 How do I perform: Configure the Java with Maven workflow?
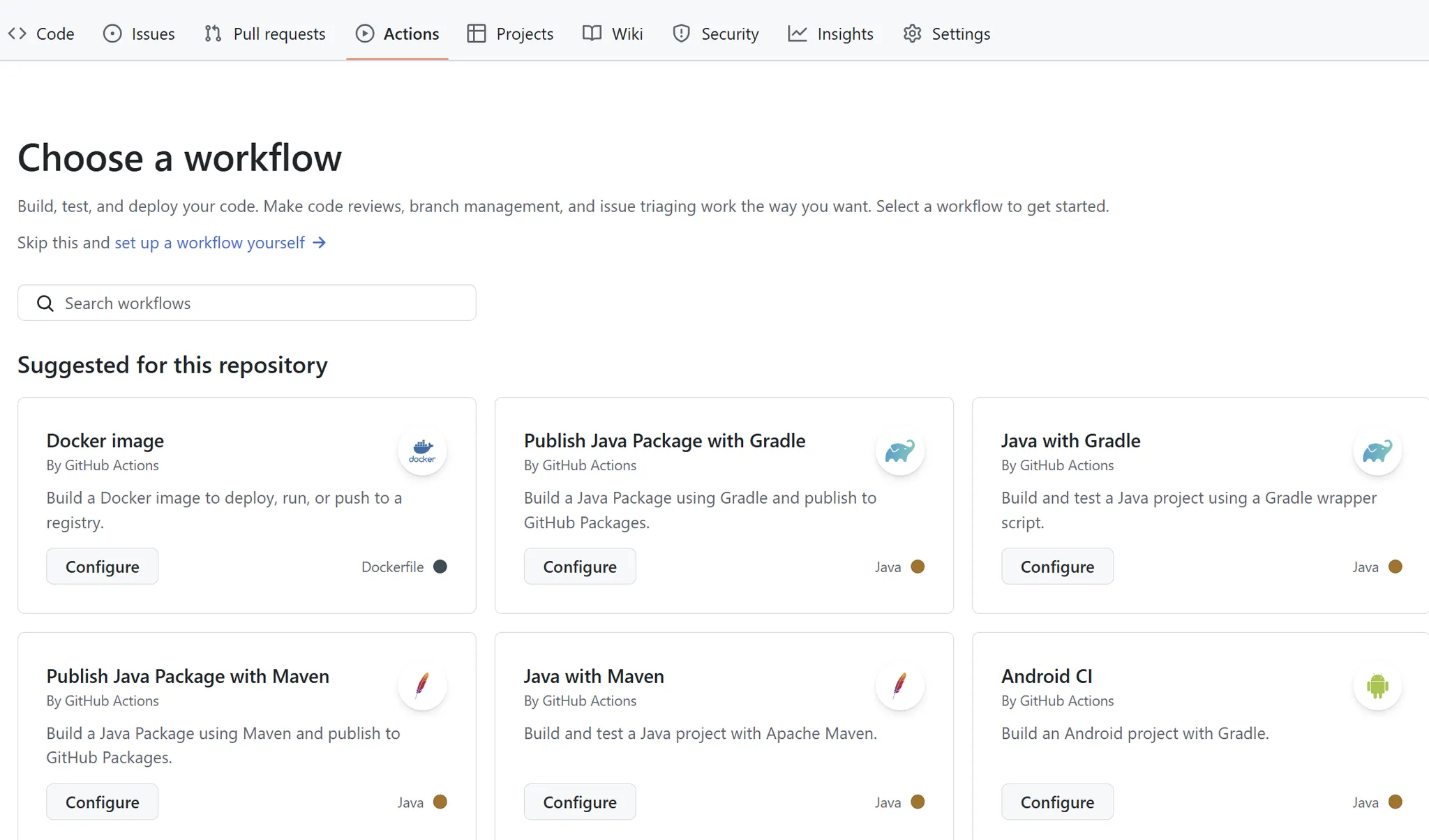click(579, 802)
